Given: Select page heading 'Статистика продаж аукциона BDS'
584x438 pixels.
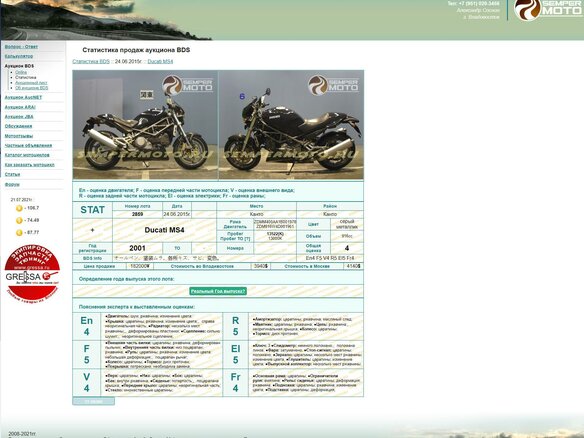Looking at the screenshot, I should click(x=136, y=50).
